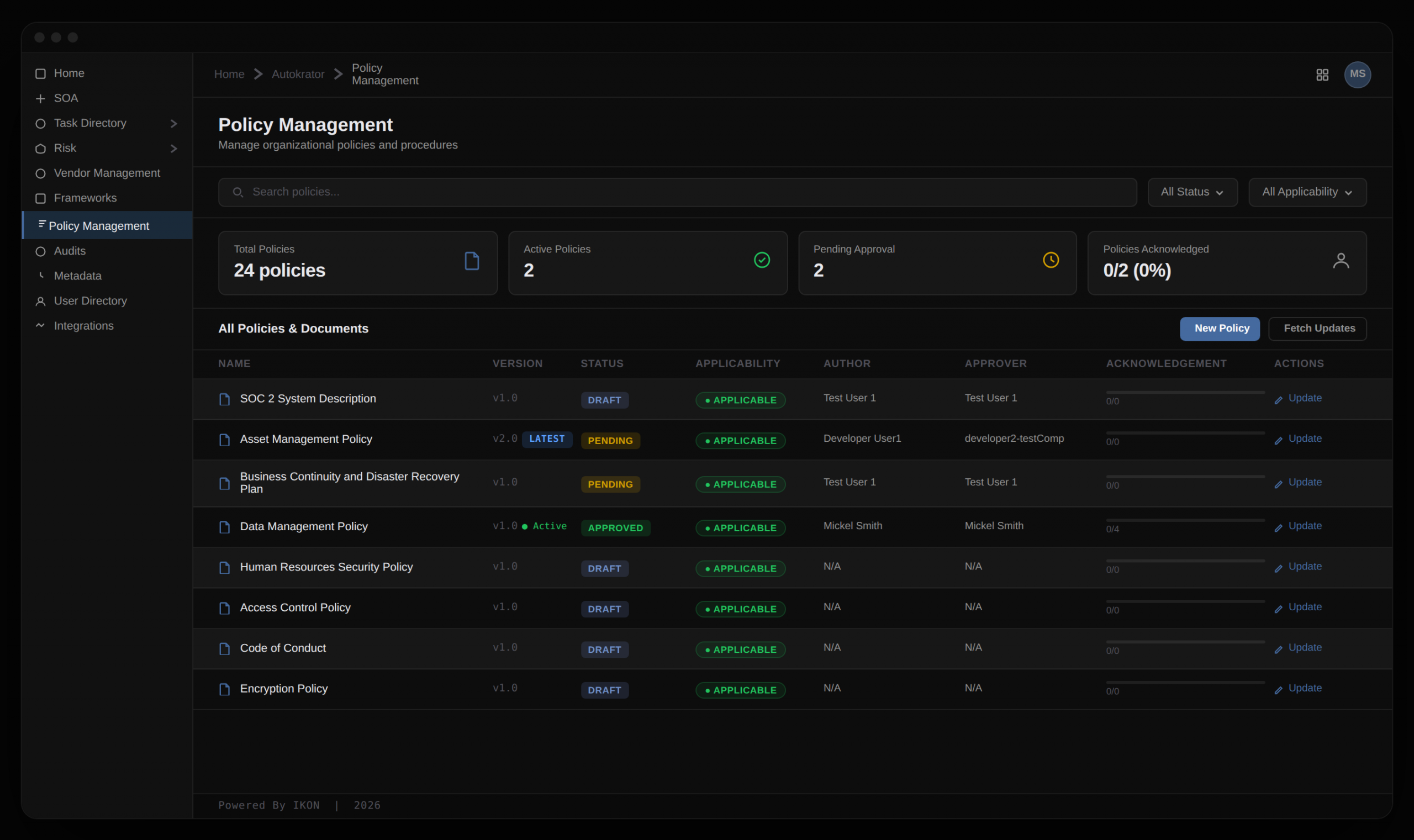Expand the Risk sidebar submenu arrow
This screenshot has width=1414, height=840.
174,149
